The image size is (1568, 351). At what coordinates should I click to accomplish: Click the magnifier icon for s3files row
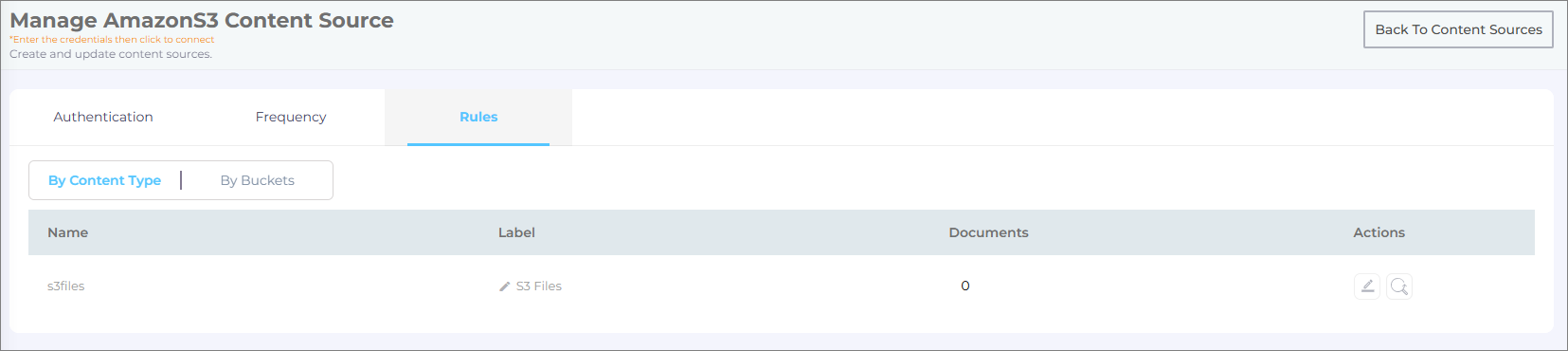pos(1399,286)
